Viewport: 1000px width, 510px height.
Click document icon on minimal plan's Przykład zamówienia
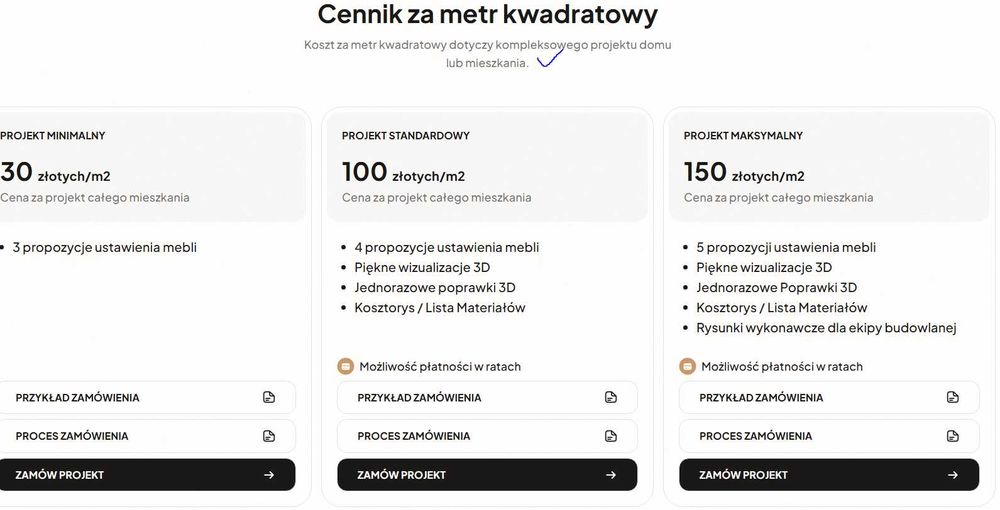coord(269,398)
